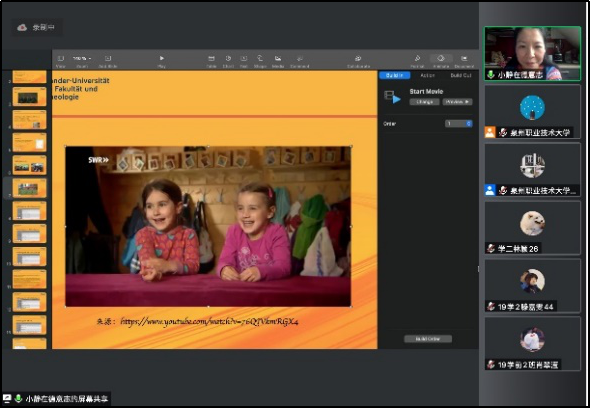The width and height of the screenshot is (592, 410).
Task: Click the bottom participant's avatar
Action: 532,339
